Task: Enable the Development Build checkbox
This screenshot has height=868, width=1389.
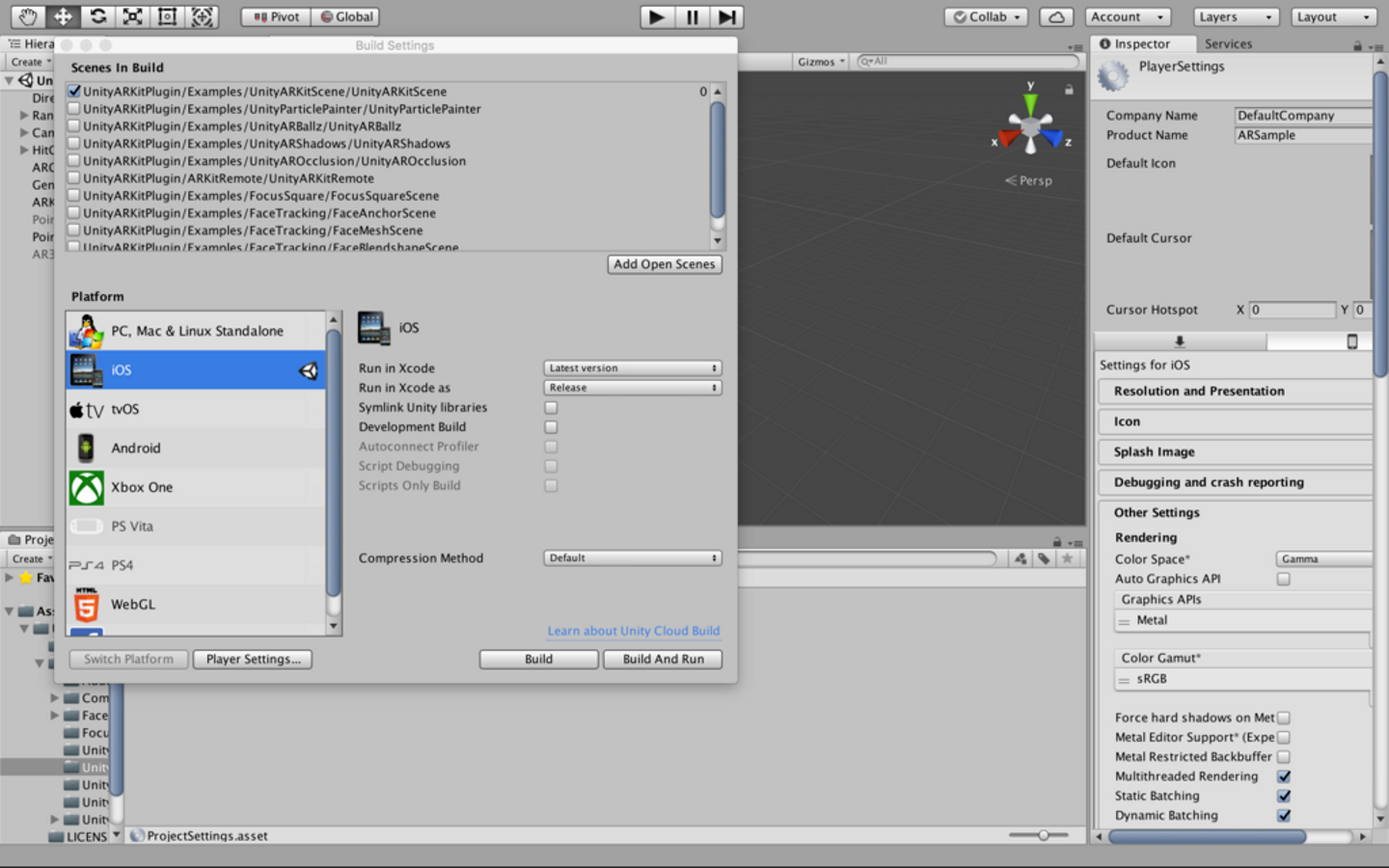Action: [x=551, y=427]
